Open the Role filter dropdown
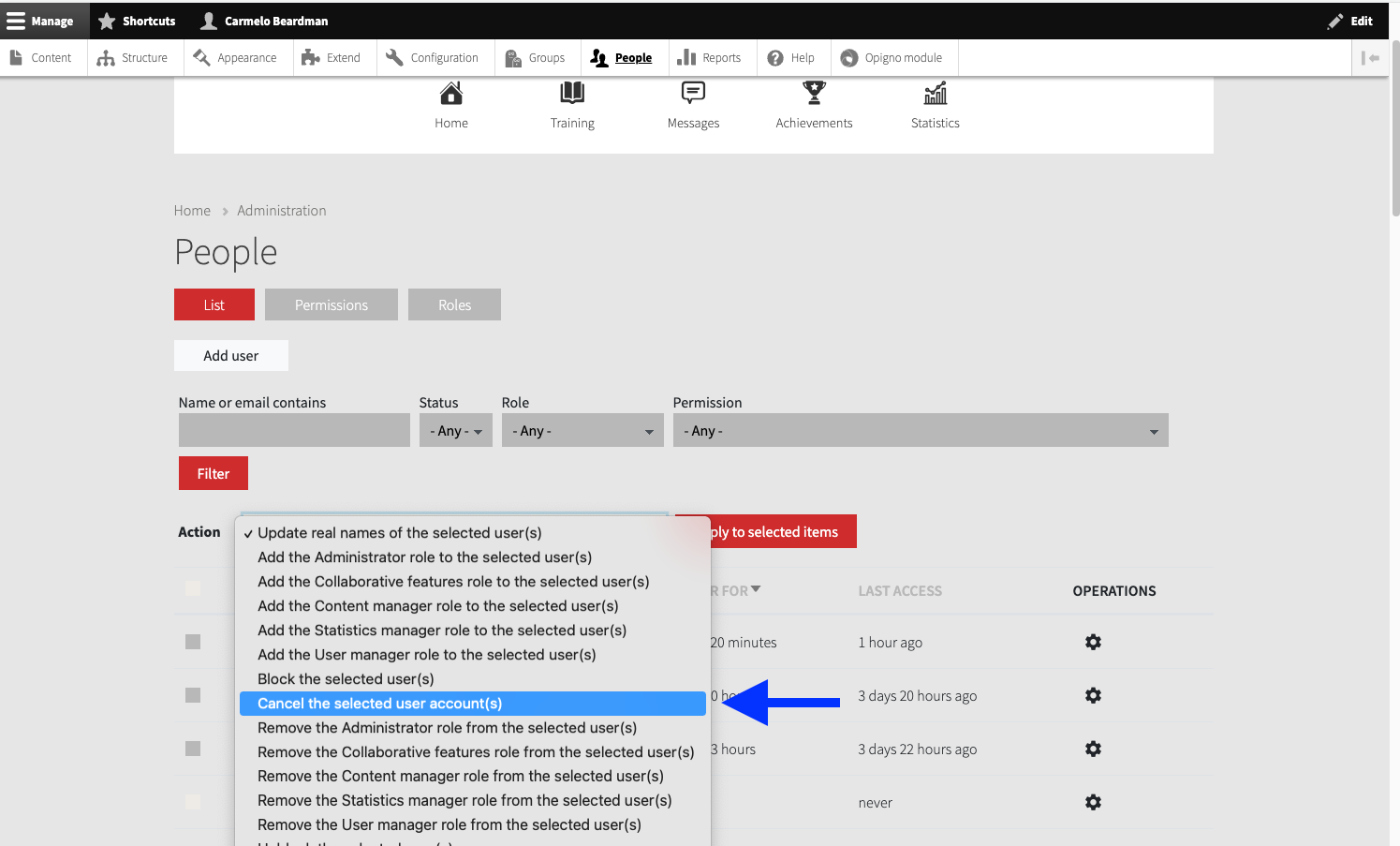 click(x=582, y=430)
